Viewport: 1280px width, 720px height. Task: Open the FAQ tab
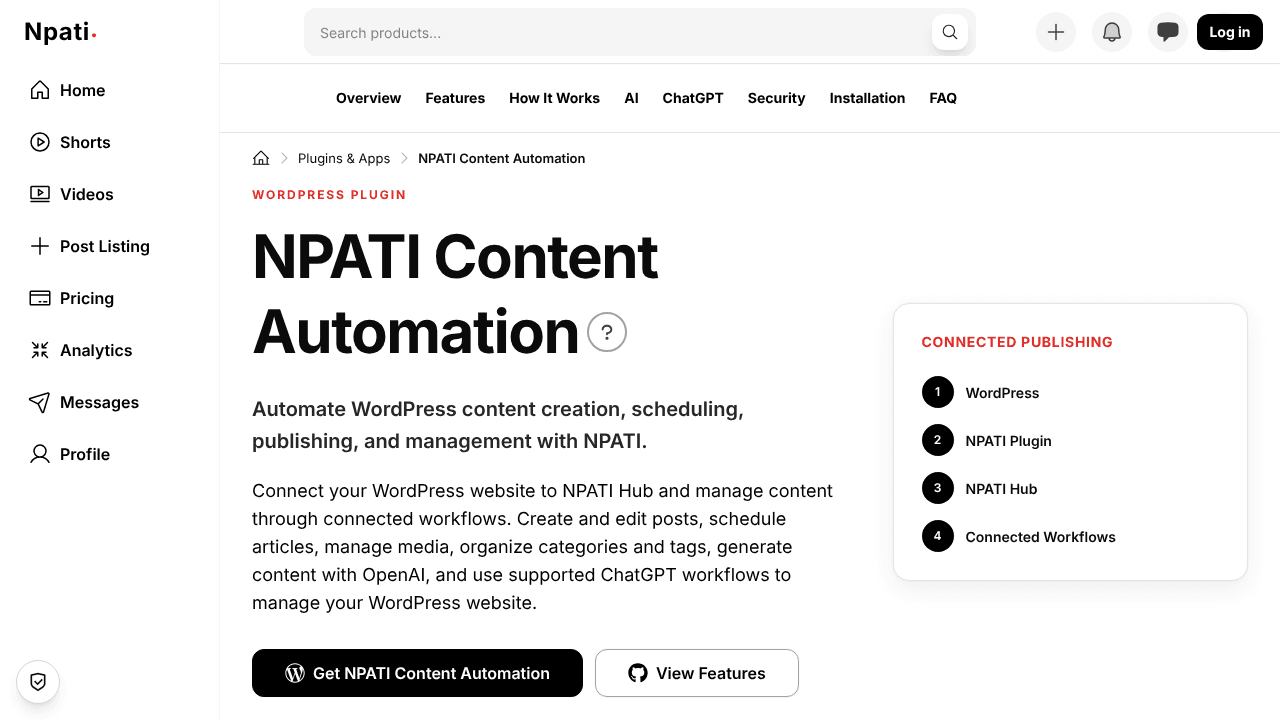point(943,98)
